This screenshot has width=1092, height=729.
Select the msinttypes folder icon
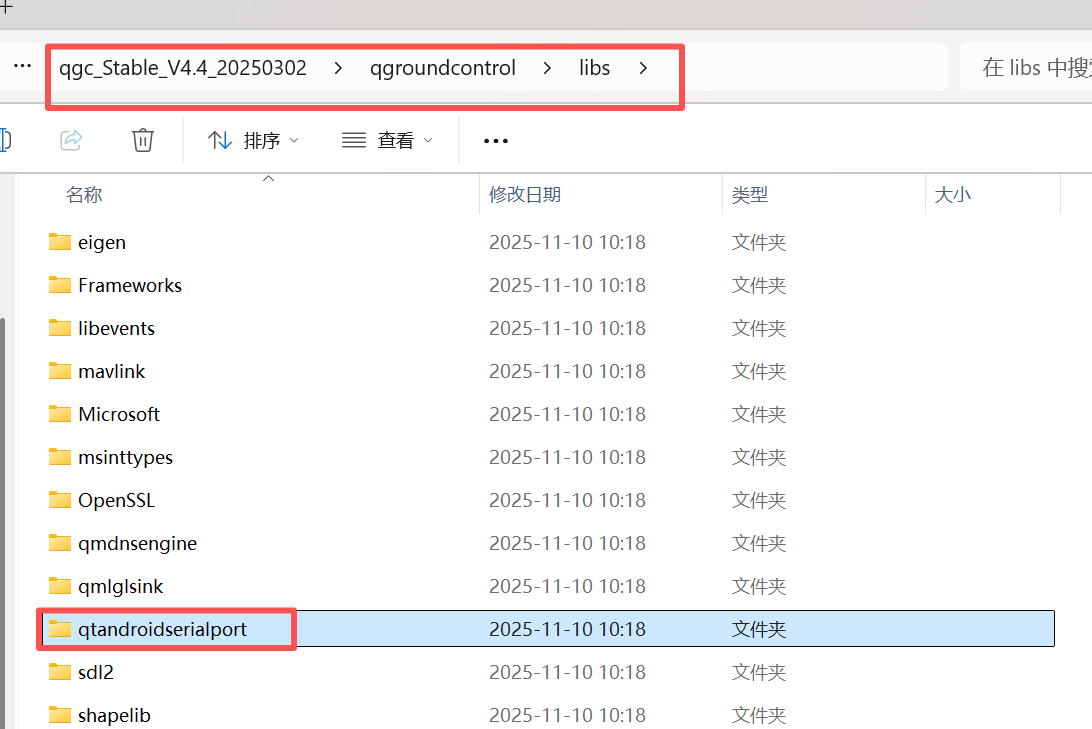[60, 457]
